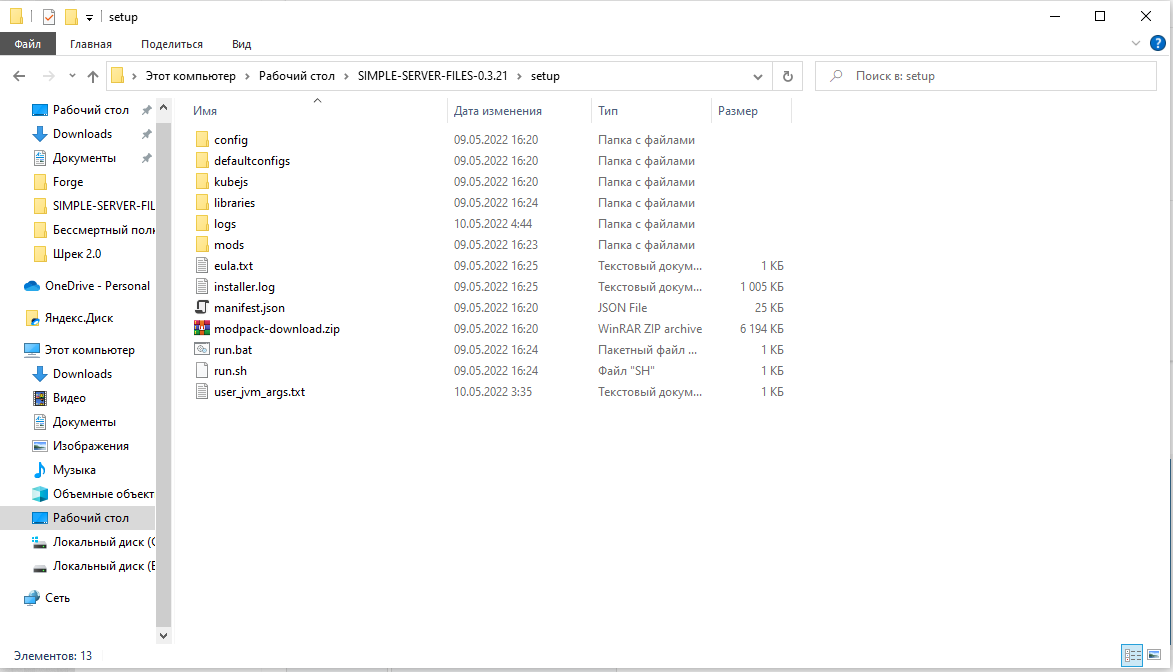Image resolution: width=1173 pixels, height=672 pixels.
Task: Open Бессмертный полк folder in sidebar
Action: click(103, 230)
